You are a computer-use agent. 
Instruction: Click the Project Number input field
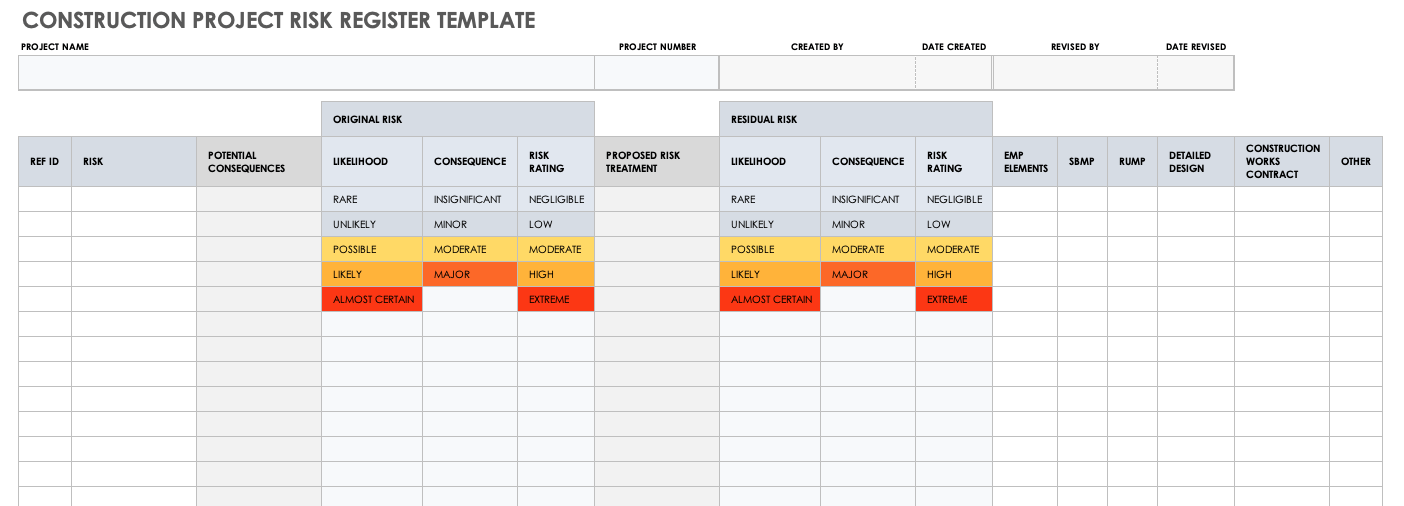(656, 73)
